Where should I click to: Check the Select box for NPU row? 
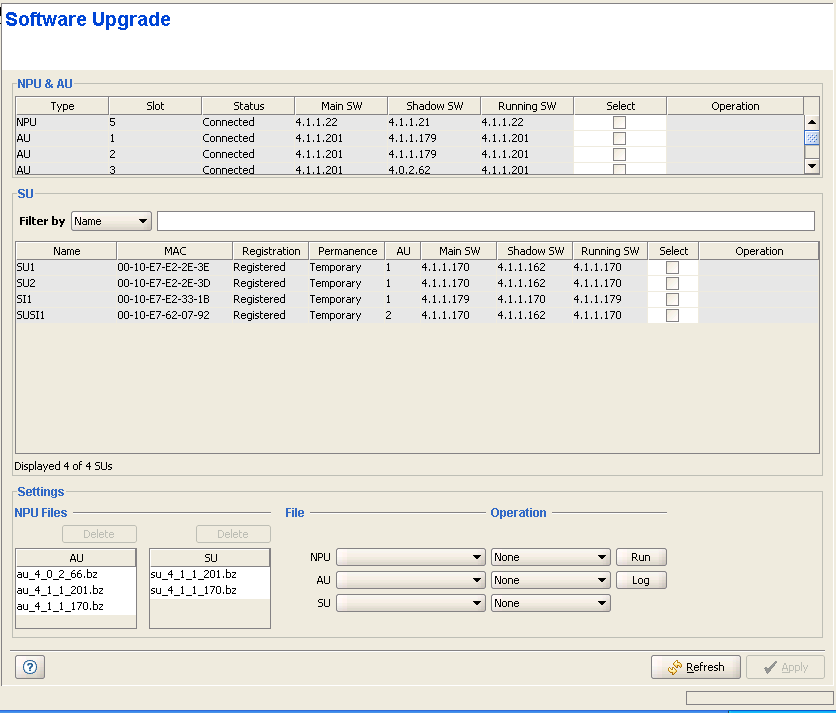[619, 122]
